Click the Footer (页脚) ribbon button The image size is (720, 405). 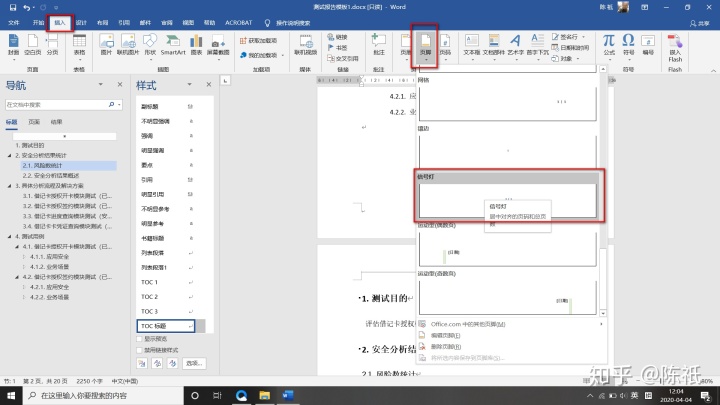(425, 45)
